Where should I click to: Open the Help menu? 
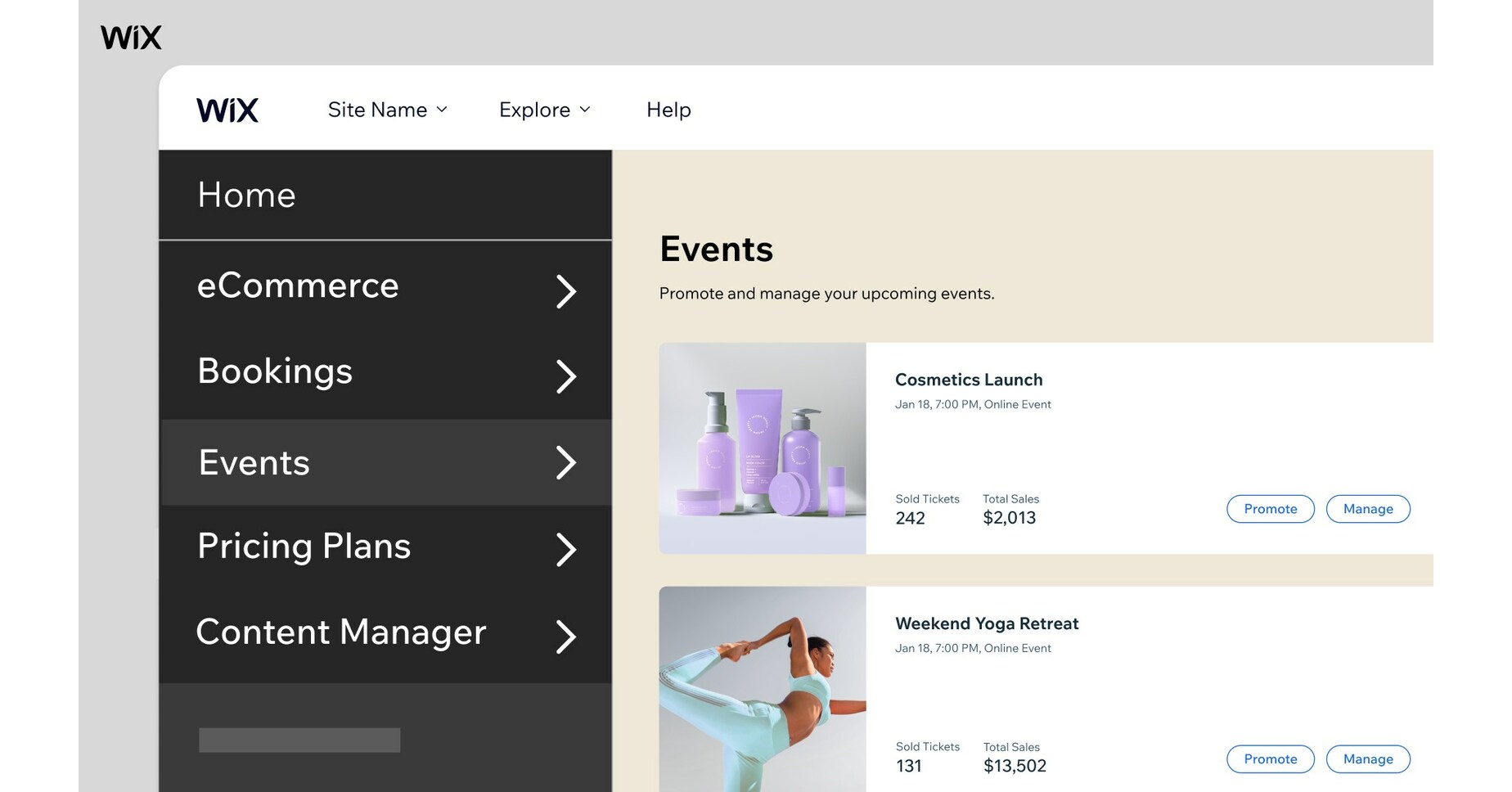(x=668, y=109)
